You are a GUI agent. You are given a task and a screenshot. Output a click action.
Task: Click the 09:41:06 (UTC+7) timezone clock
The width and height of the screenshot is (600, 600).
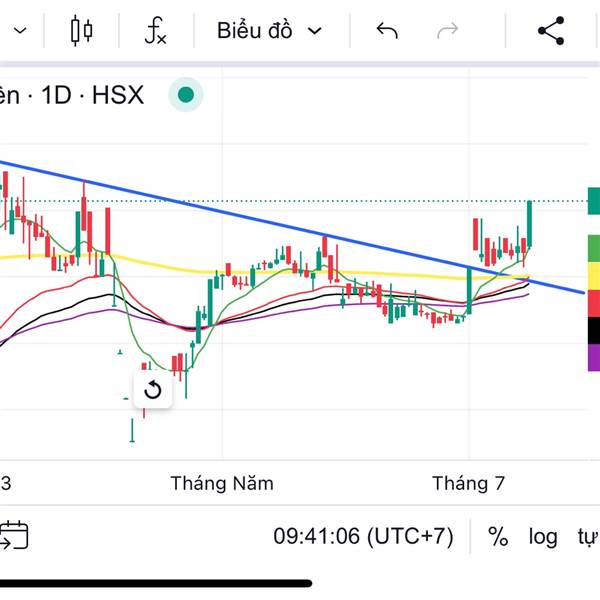coord(363,536)
